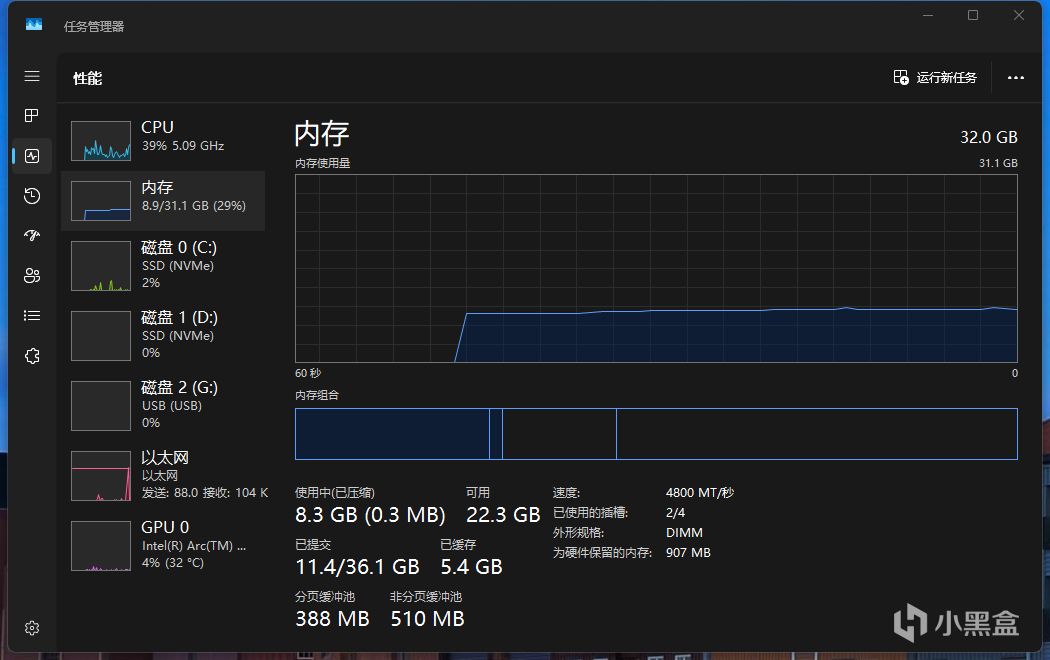Select the CPU performance entry
Screen dimensions: 1050x660
[x=163, y=140]
